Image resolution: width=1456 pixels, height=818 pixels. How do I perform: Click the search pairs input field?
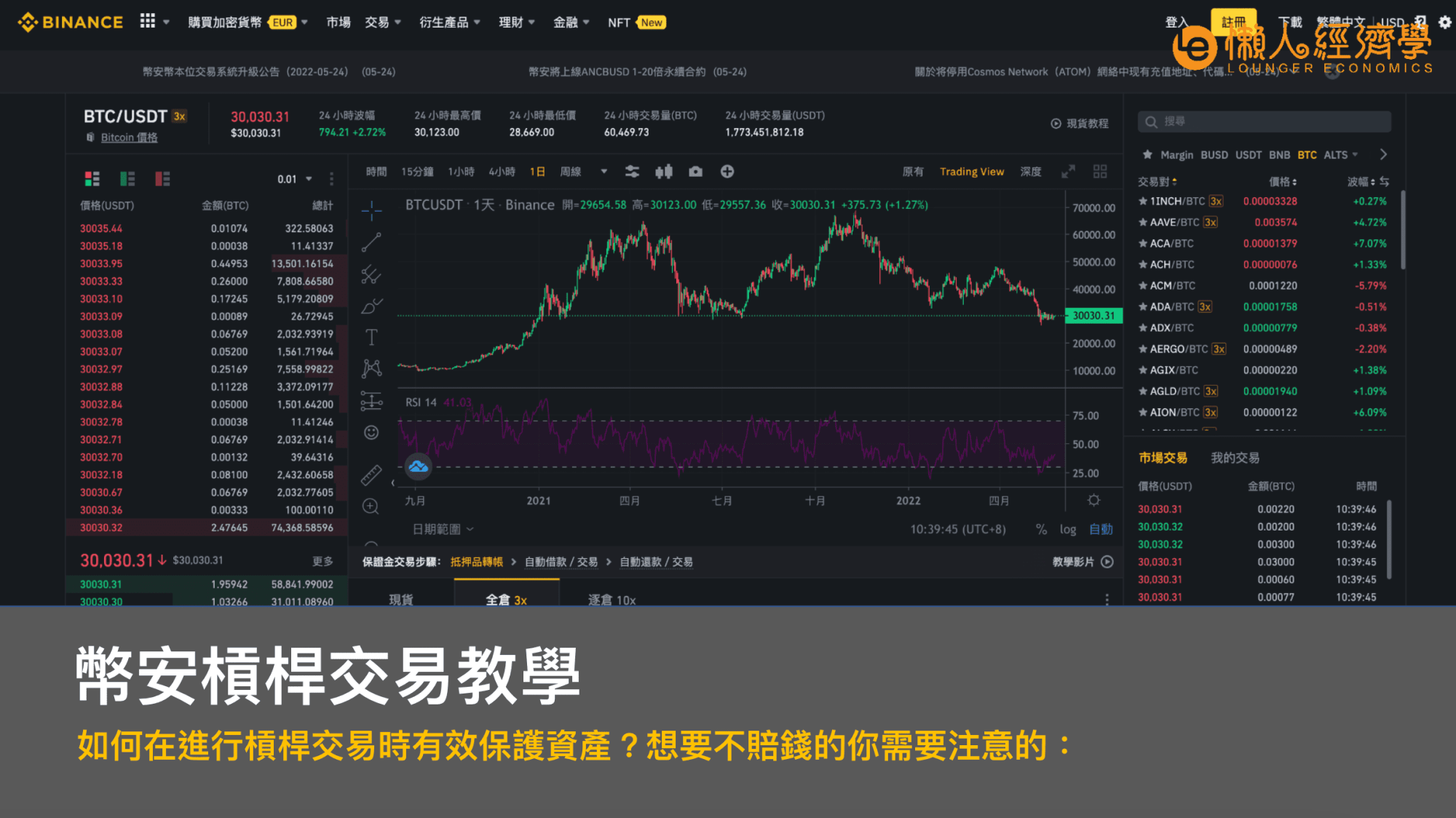[x=1264, y=122]
